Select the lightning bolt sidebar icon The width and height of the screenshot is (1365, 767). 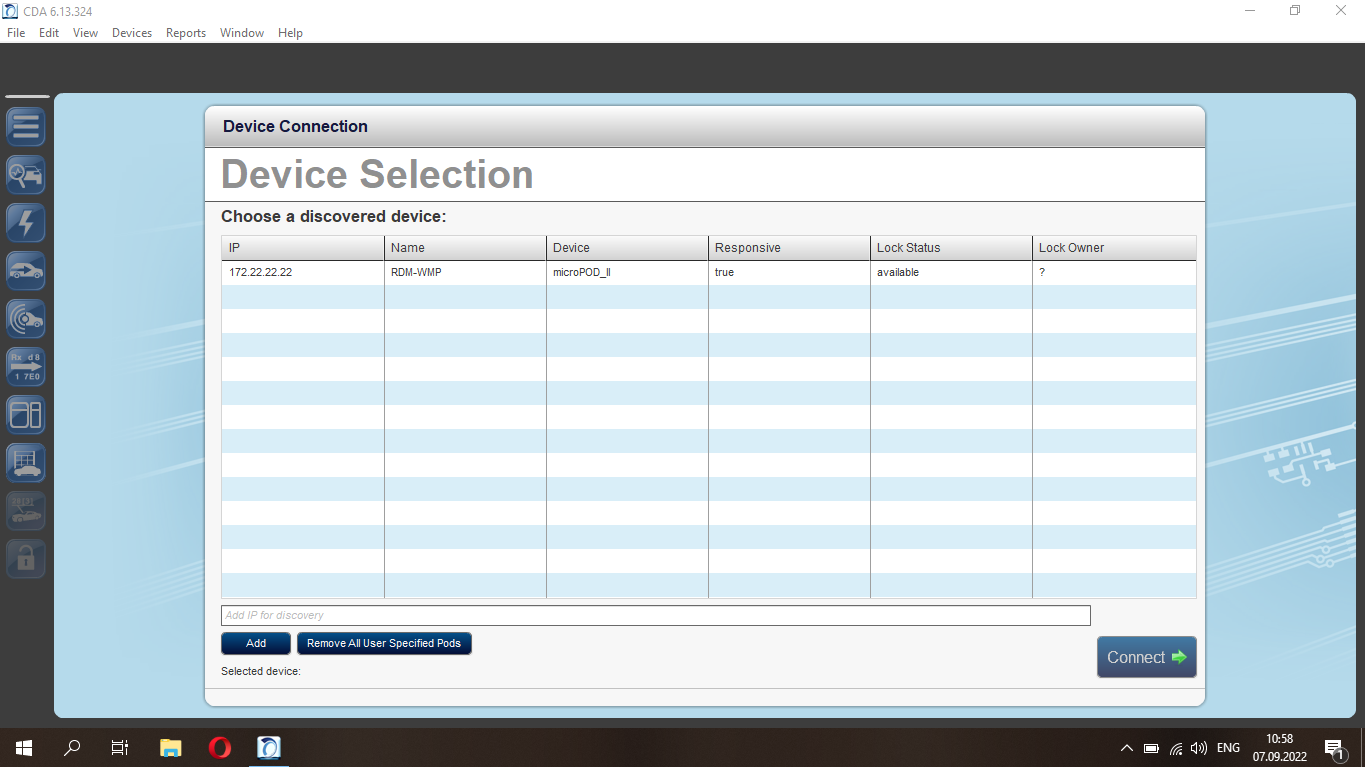point(26,223)
